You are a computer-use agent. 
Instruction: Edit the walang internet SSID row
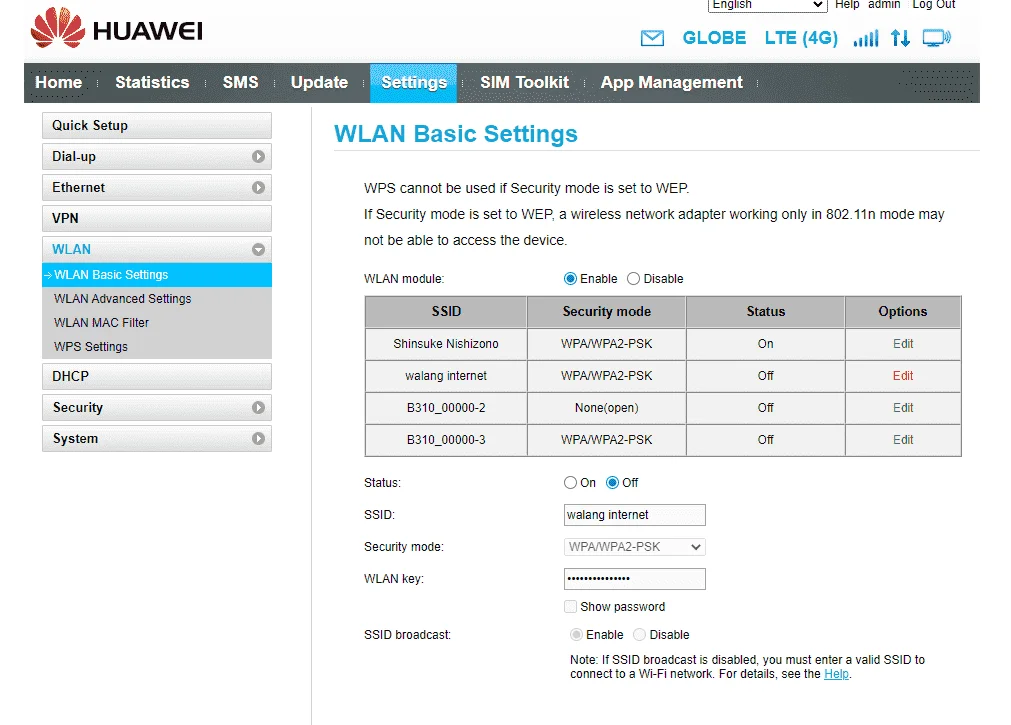point(903,375)
